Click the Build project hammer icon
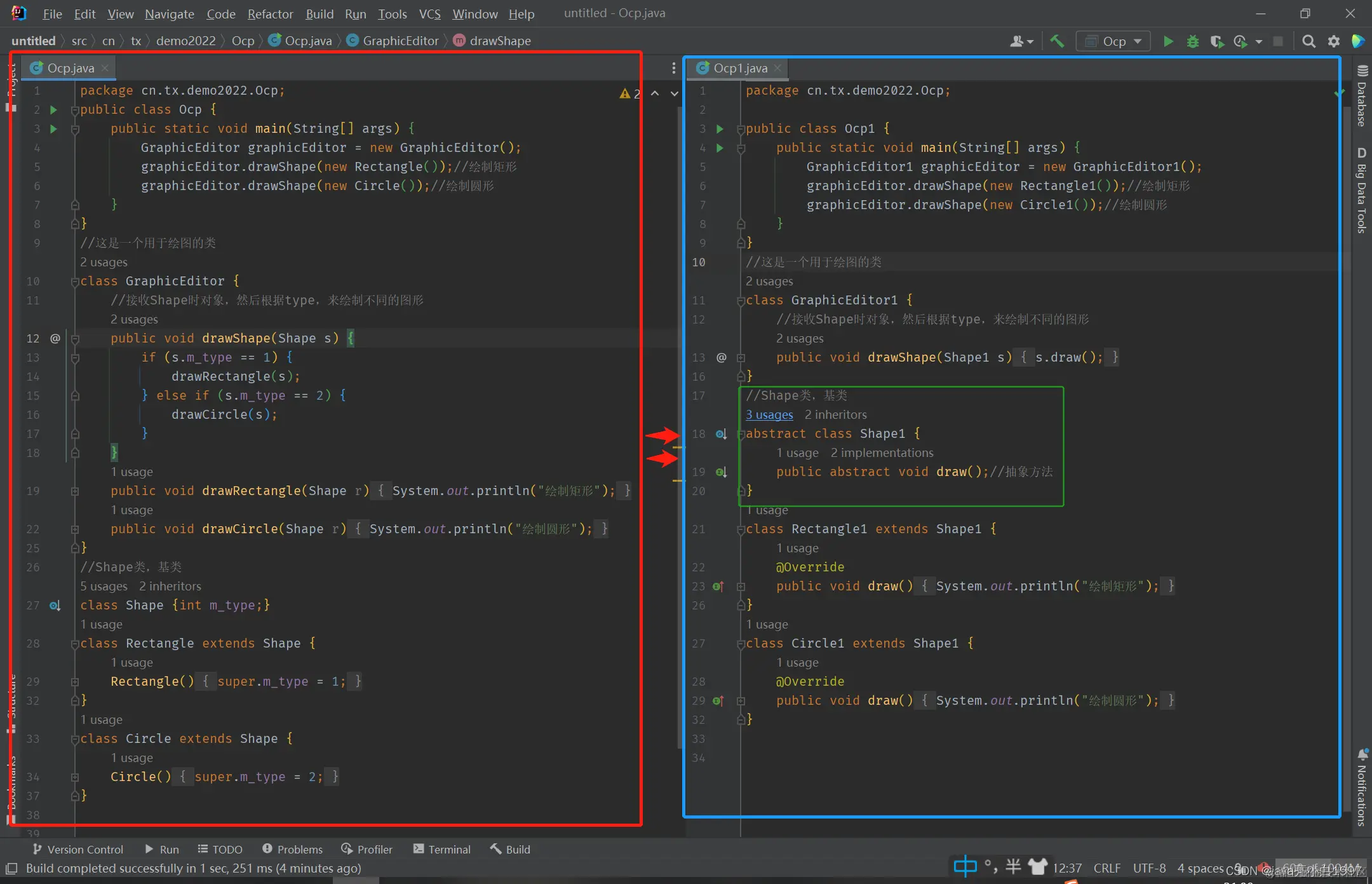Screen dimensions: 1372x884 pos(1057,41)
